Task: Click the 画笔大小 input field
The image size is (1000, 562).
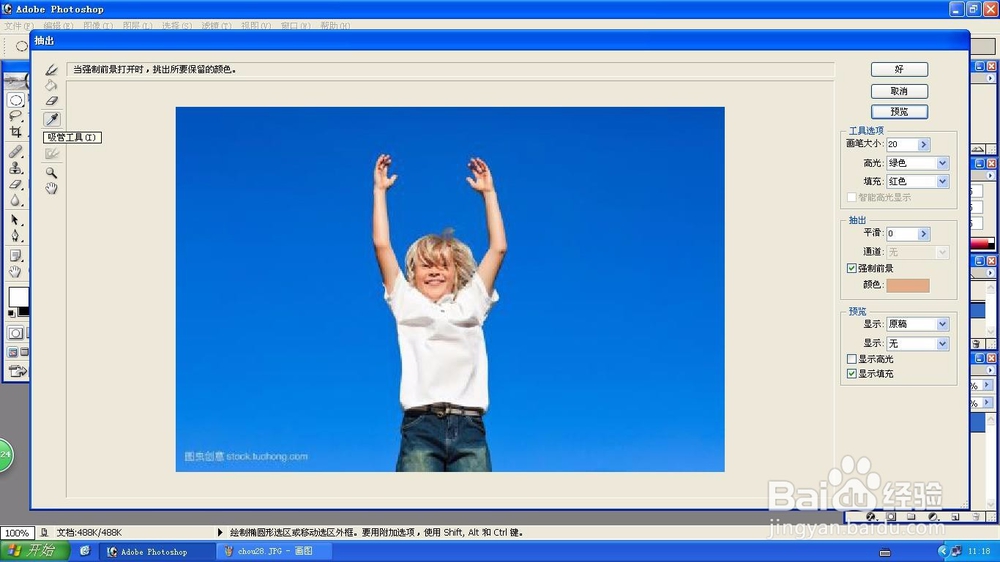Action: [x=902, y=144]
